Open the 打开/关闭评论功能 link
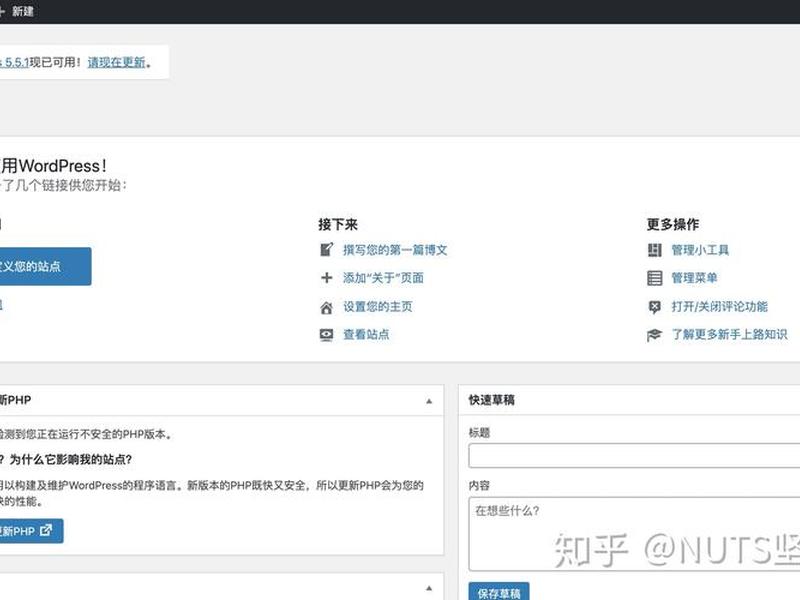Viewport: 800px width, 600px height. coord(719,307)
